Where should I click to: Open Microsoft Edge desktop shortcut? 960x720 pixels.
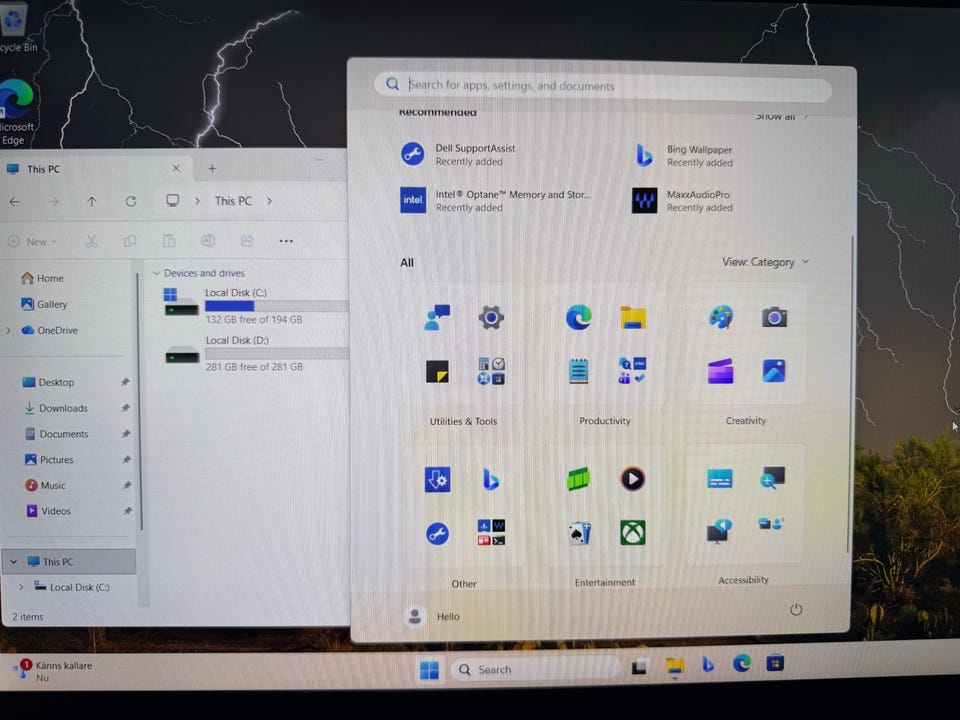click(x=17, y=112)
